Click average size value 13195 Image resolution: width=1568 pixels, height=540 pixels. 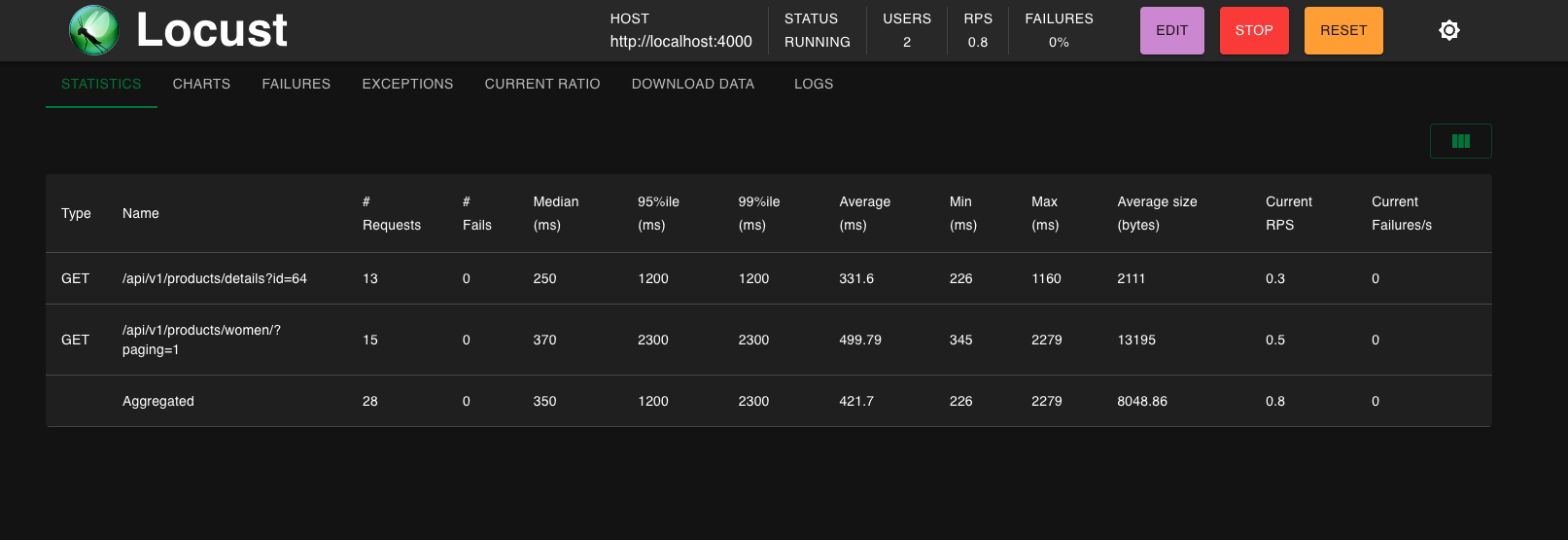pyautogui.click(x=1136, y=340)
